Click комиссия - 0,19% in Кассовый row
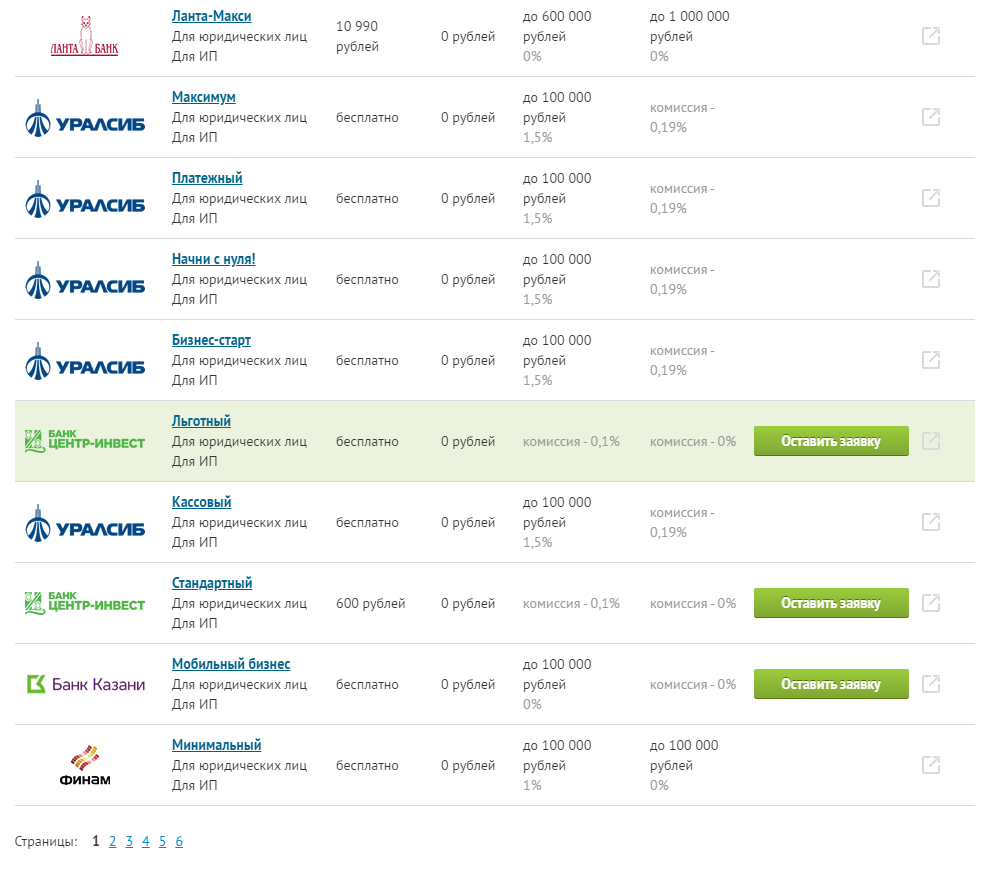The image size is (984, 874). [x=682, y=523]
